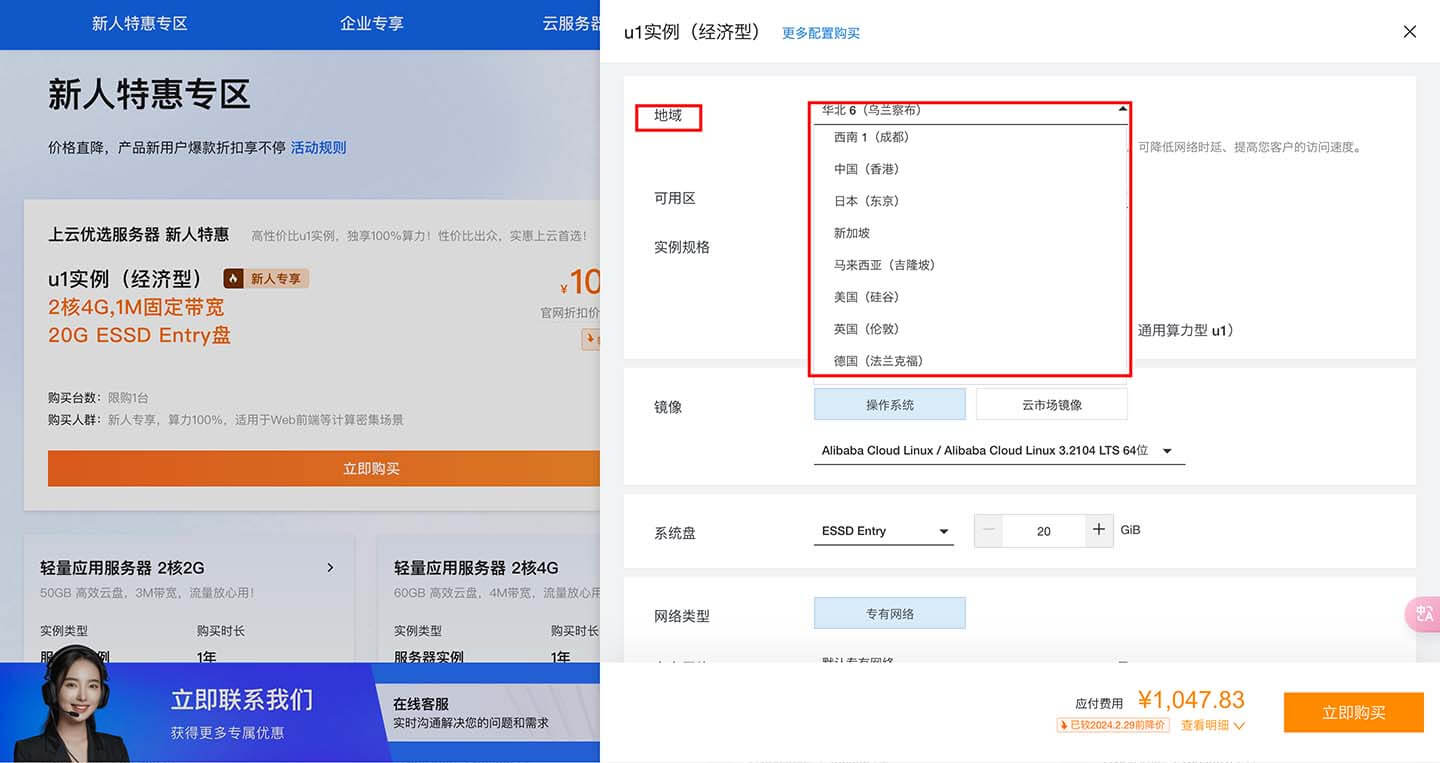Click orange 立即购买 button in purchase panel

(x=1354, y=712)
